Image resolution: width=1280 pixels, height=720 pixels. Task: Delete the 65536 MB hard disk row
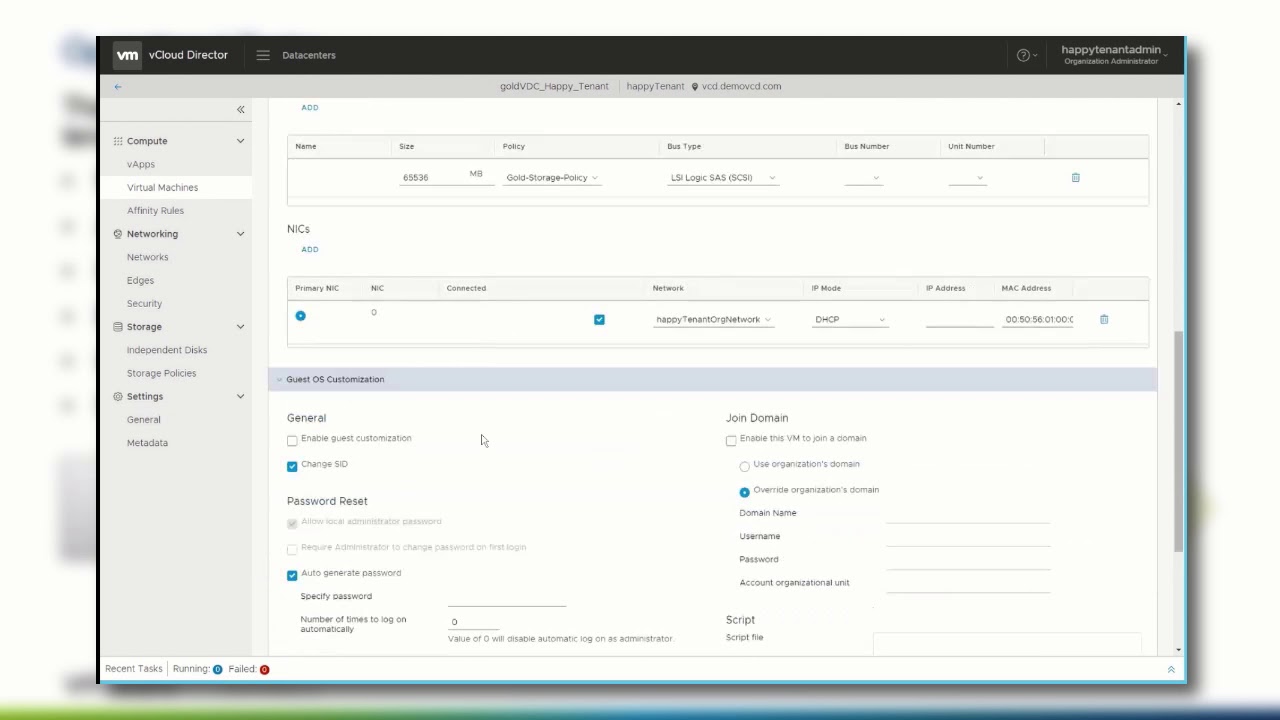pyautogui.click(x=1076, y=178)
